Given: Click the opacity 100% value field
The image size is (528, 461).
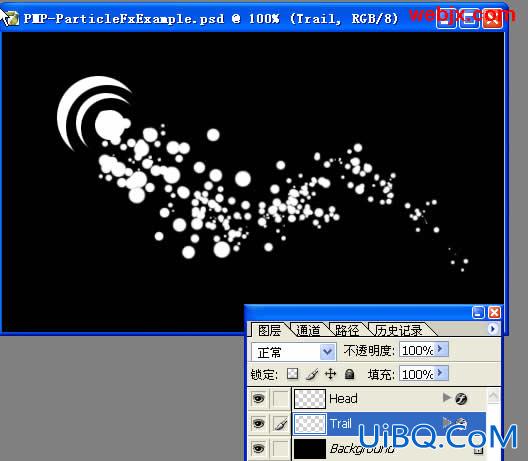Looking at the screenshot, I should [x=418, y=350].
